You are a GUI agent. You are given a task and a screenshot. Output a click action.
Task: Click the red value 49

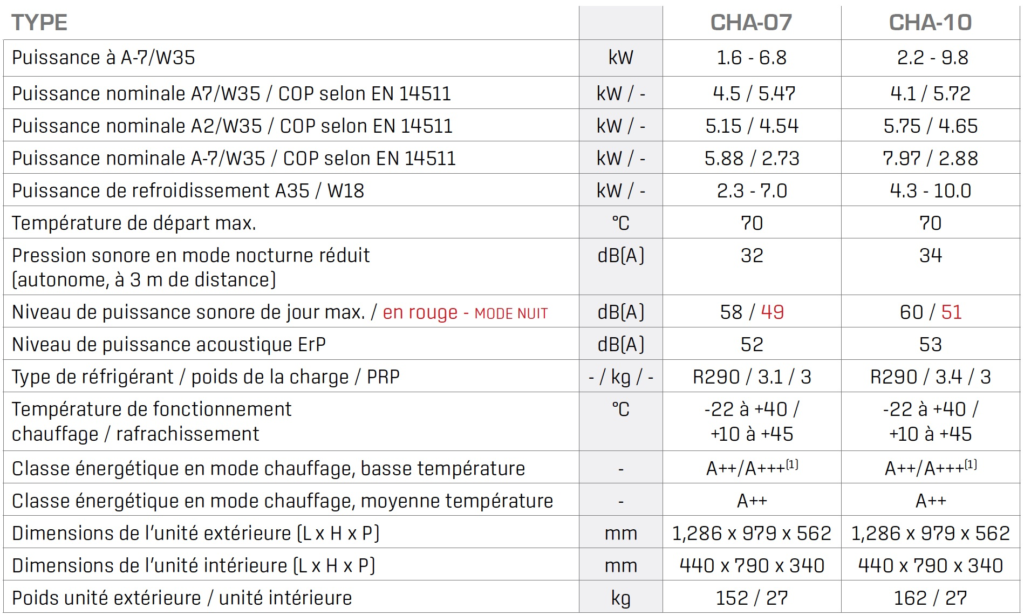(772, 313)
